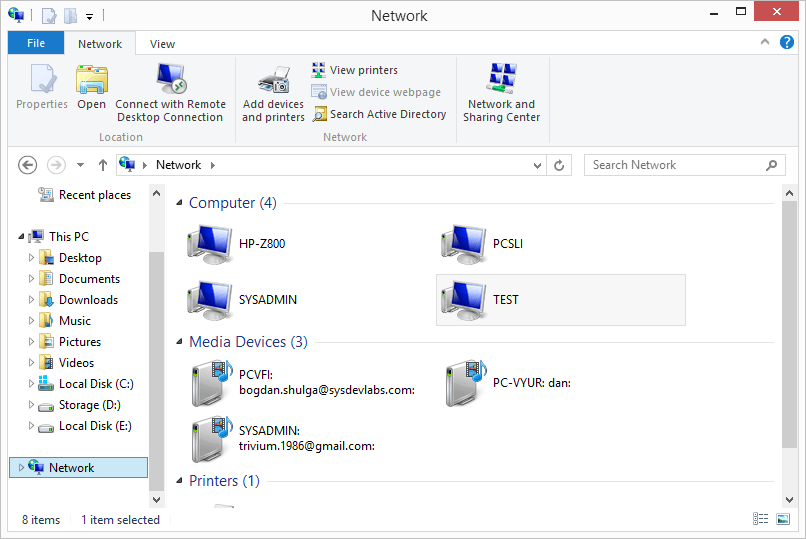Click the Refresh button in address bar

(560, 165)
